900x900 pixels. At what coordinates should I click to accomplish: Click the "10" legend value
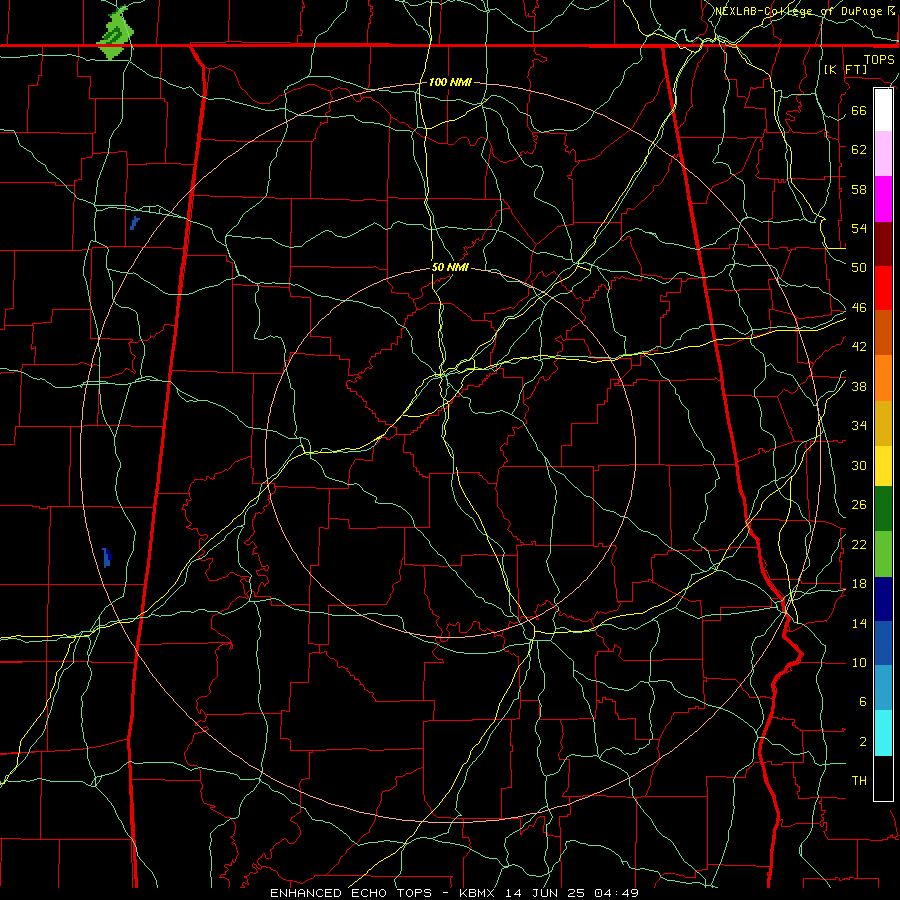859,663
